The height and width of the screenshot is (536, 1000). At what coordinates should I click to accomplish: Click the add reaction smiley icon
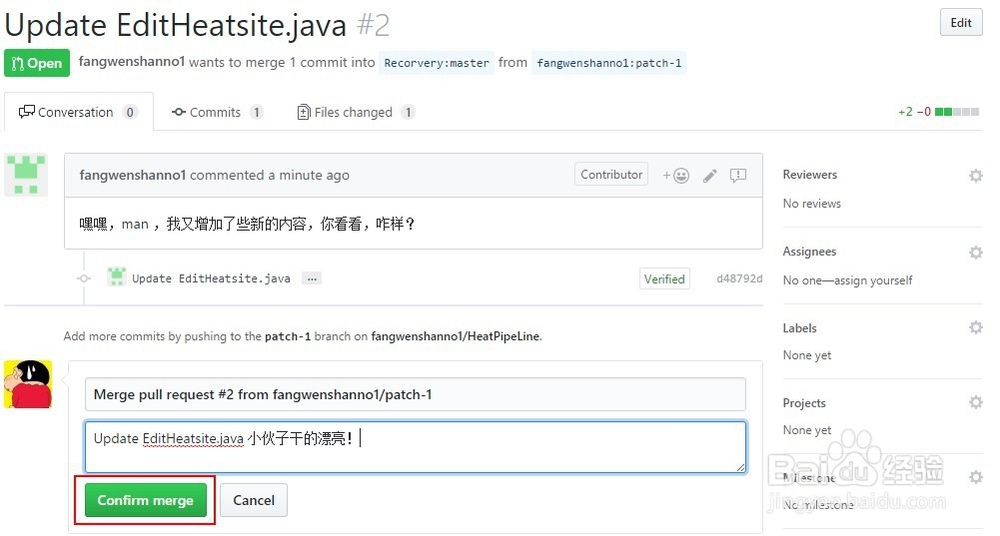(675, 175)
